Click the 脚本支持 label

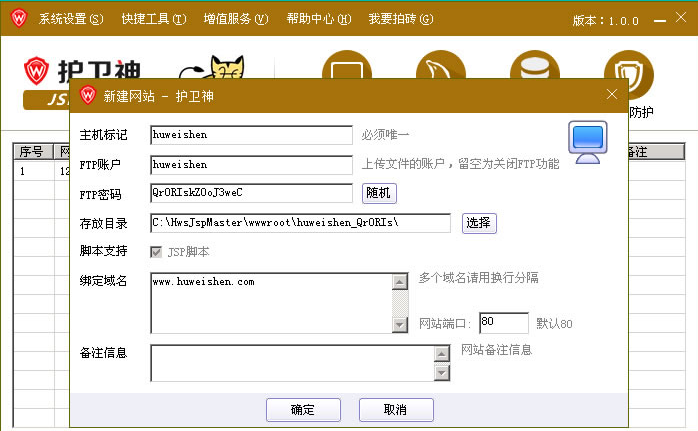103,251
